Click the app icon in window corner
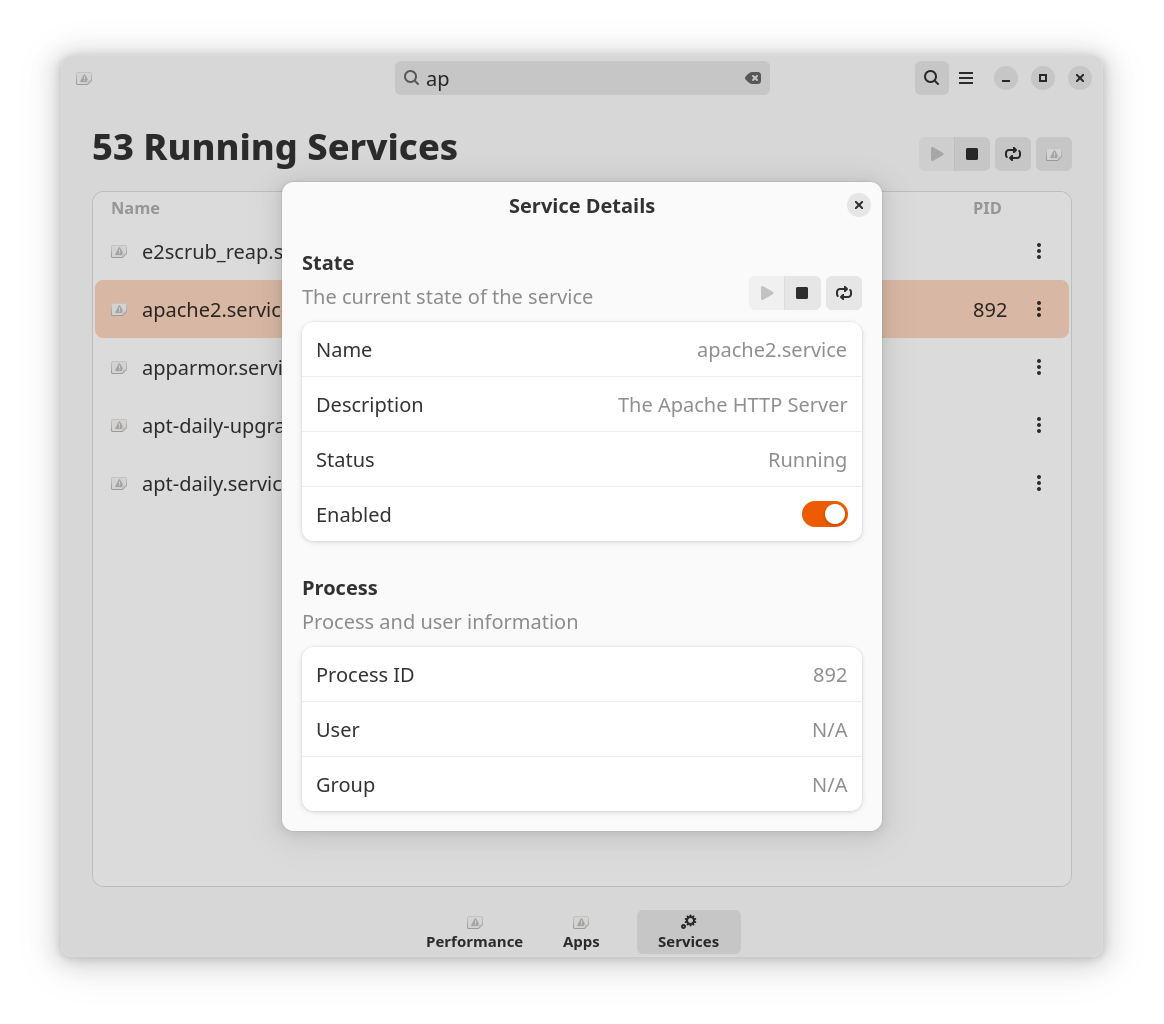 coord(84,78)
